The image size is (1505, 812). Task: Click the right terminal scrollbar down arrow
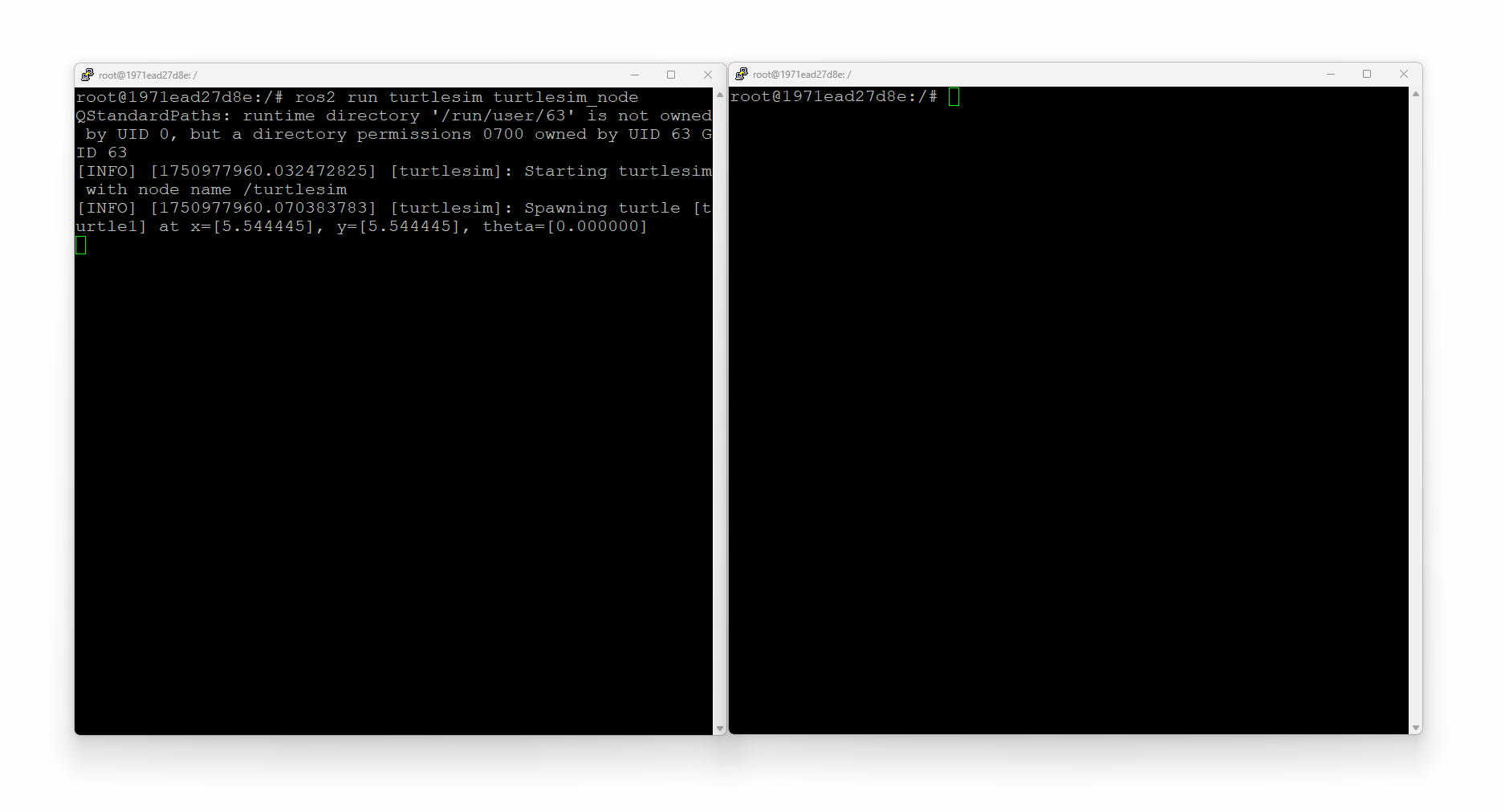point(1416,728)
